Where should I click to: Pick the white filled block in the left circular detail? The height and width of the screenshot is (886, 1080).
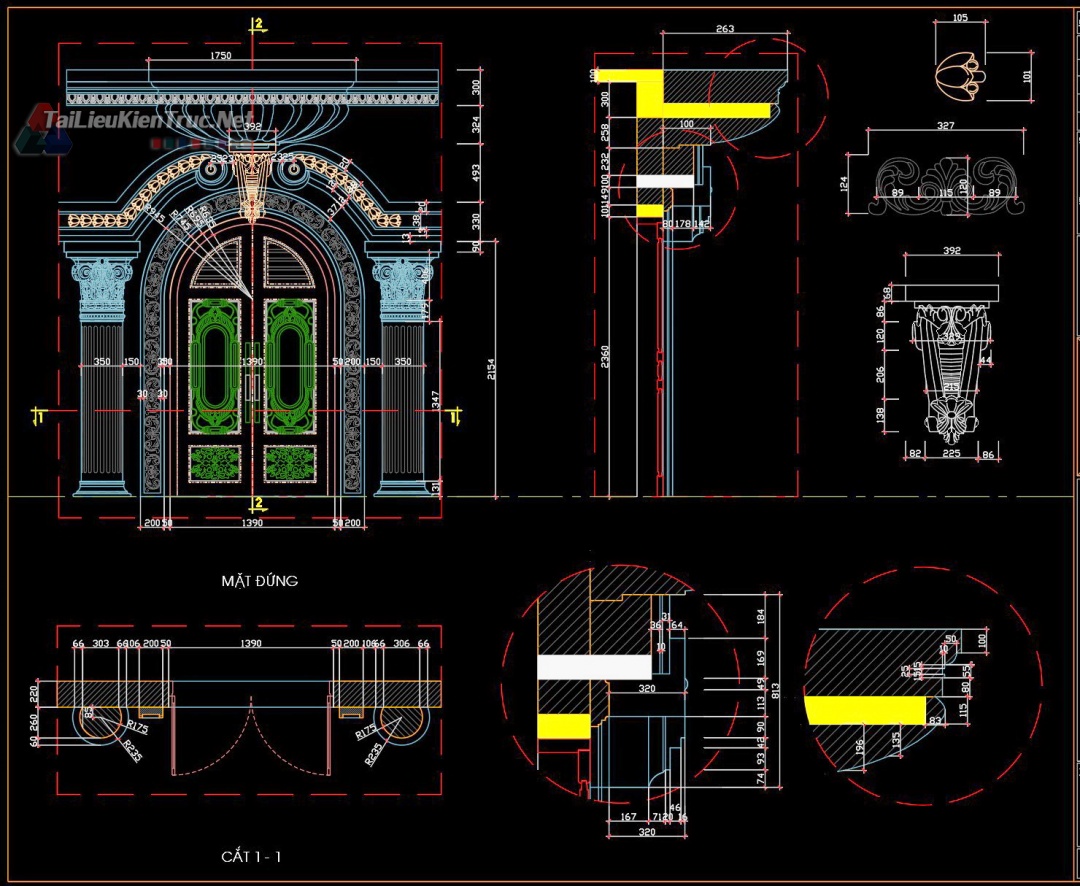[594, 667]
